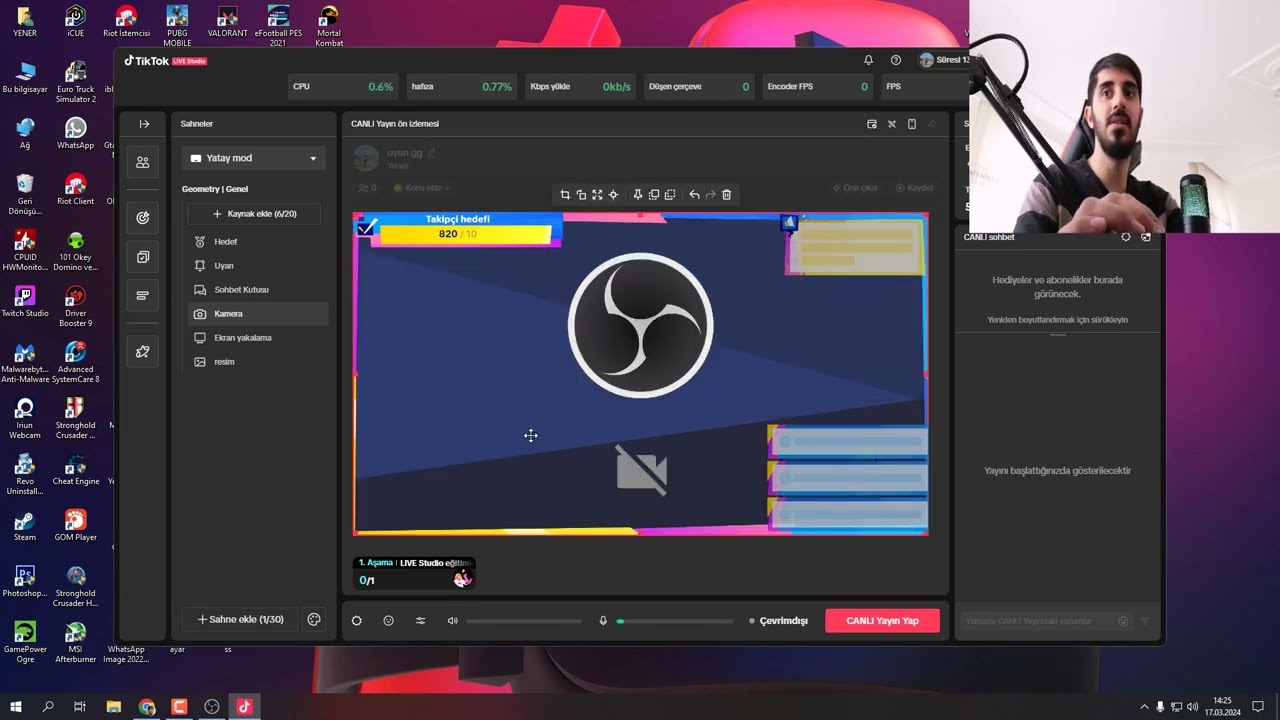Click the Geometry | Genel scene label

(x=215, y=189)
